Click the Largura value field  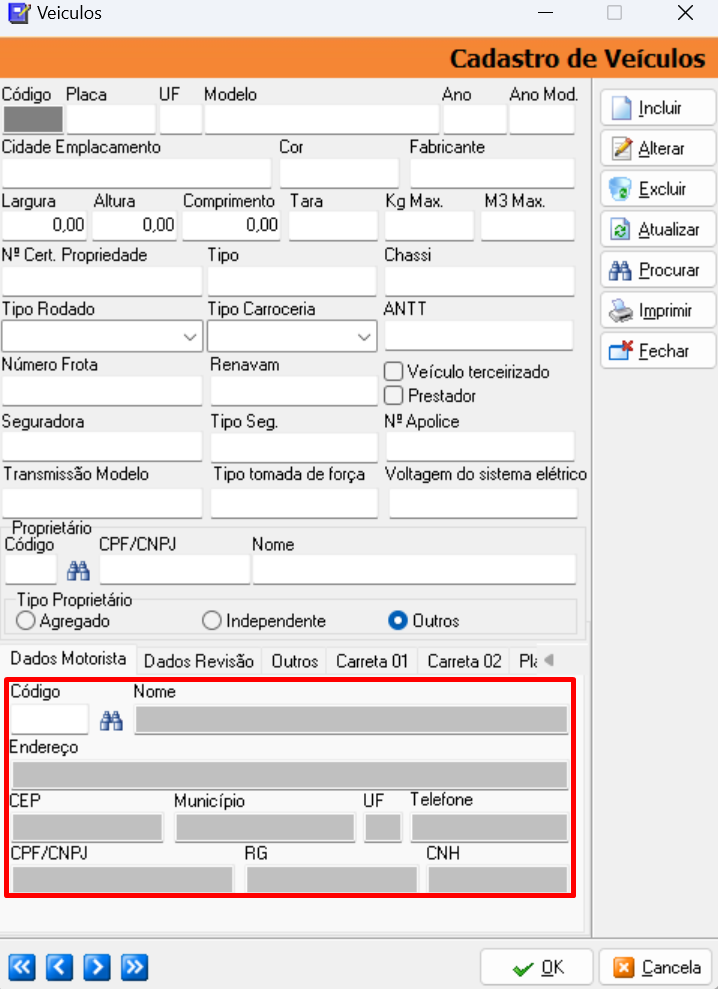(45, 226)
